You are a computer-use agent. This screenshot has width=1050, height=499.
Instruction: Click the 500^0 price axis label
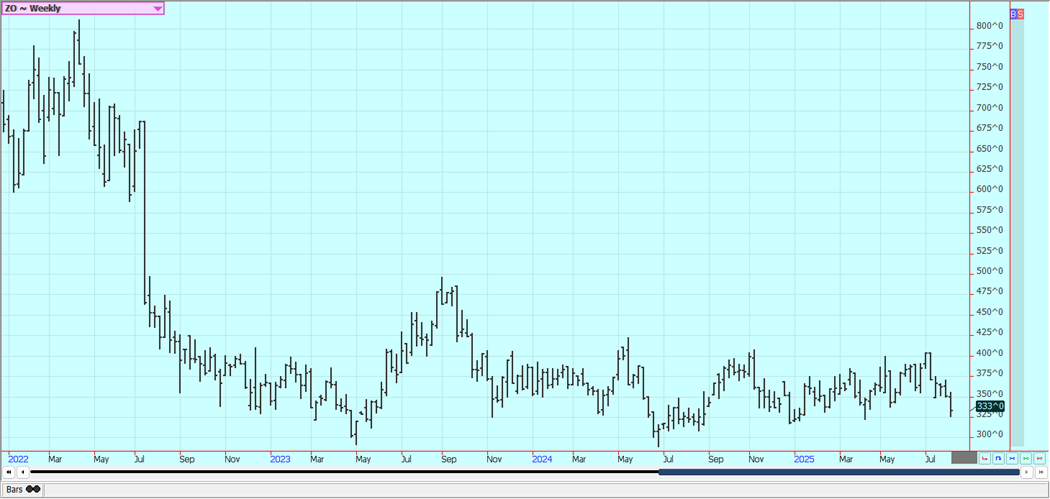click(x=989, y=271)
